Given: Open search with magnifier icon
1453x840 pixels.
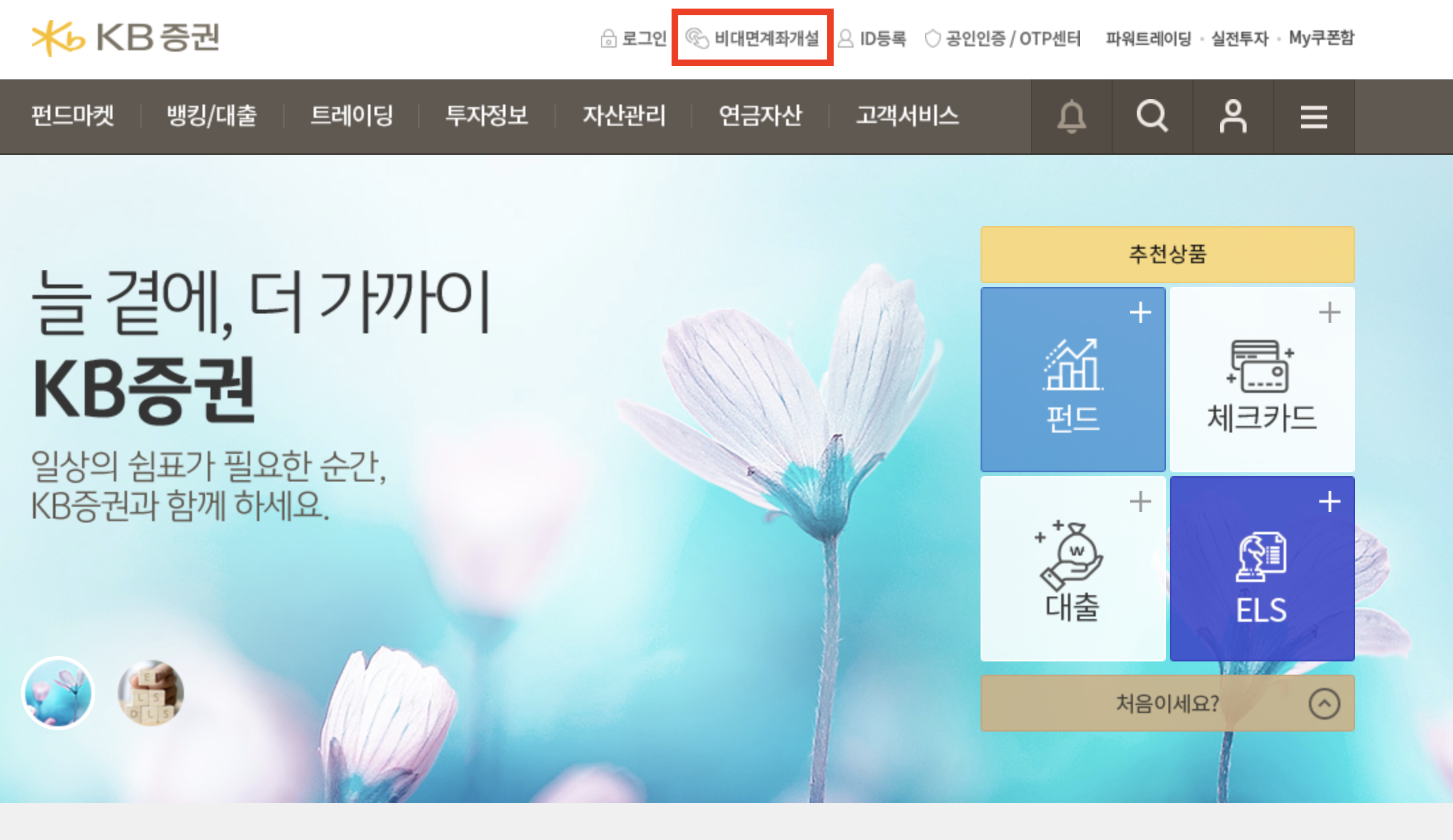Looking at the screenshot, I should point(1152,117).
